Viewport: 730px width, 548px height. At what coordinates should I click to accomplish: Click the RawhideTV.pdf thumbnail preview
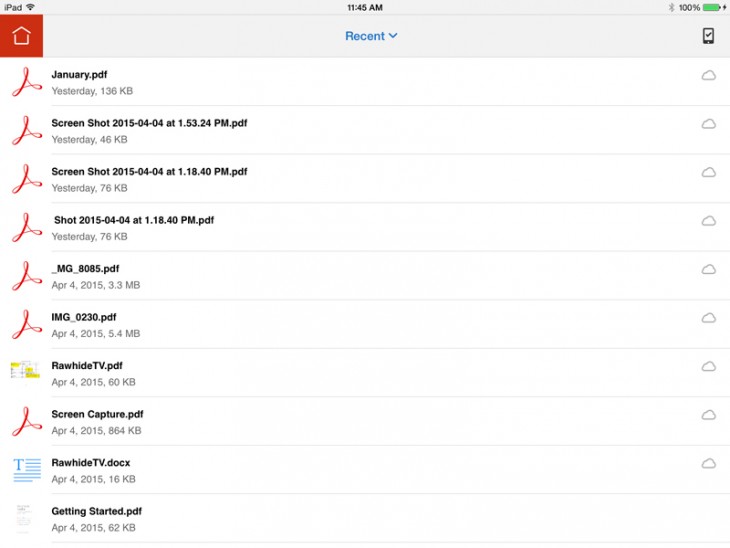coord(25,370)
